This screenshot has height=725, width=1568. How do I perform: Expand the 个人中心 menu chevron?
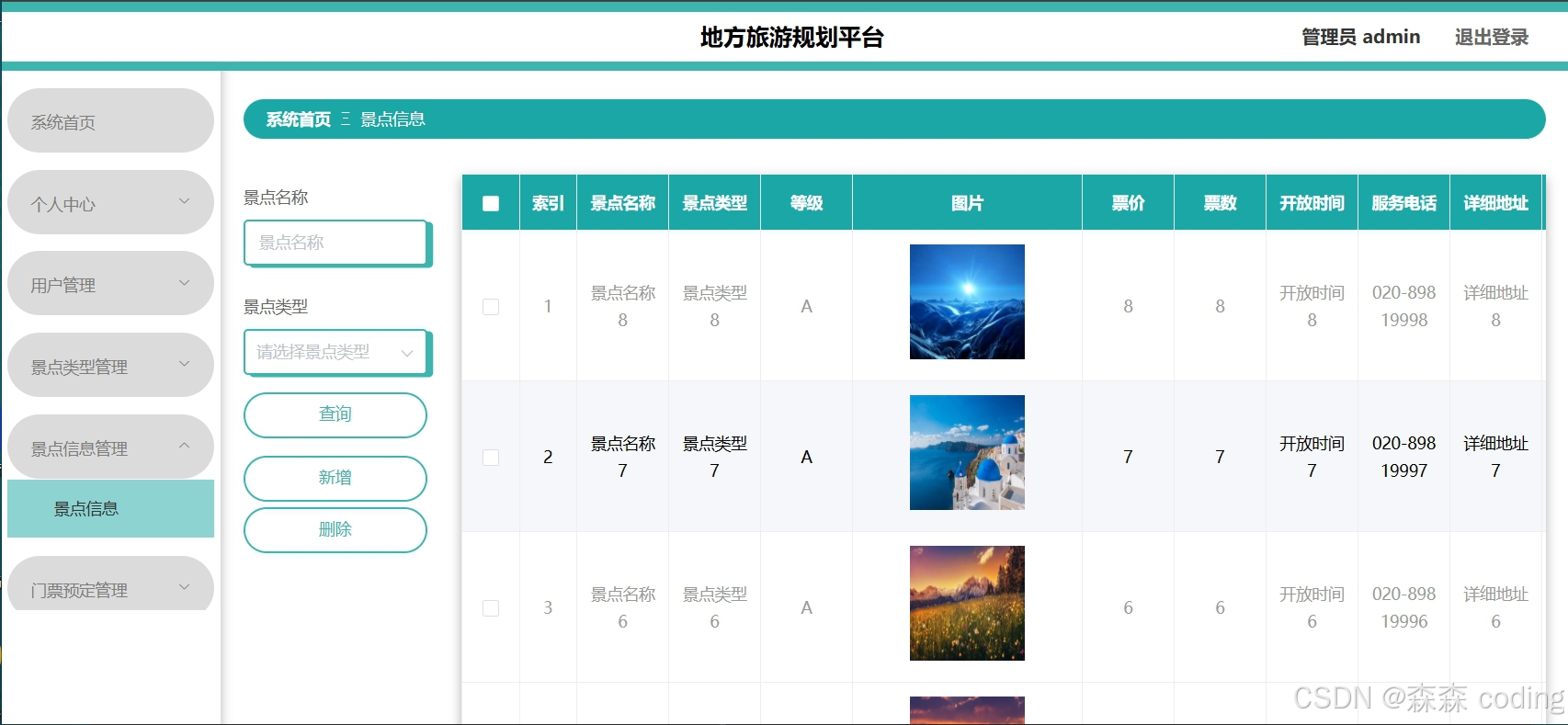(x=184, y=201)
